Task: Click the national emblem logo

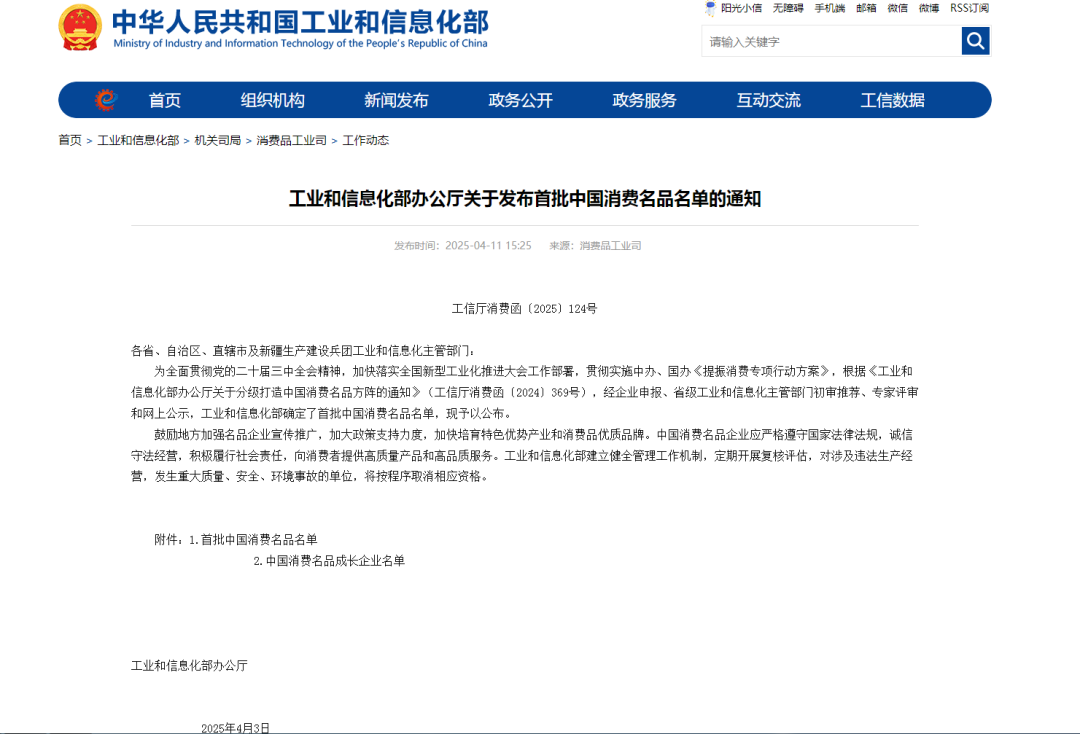Action: point(79,27)
